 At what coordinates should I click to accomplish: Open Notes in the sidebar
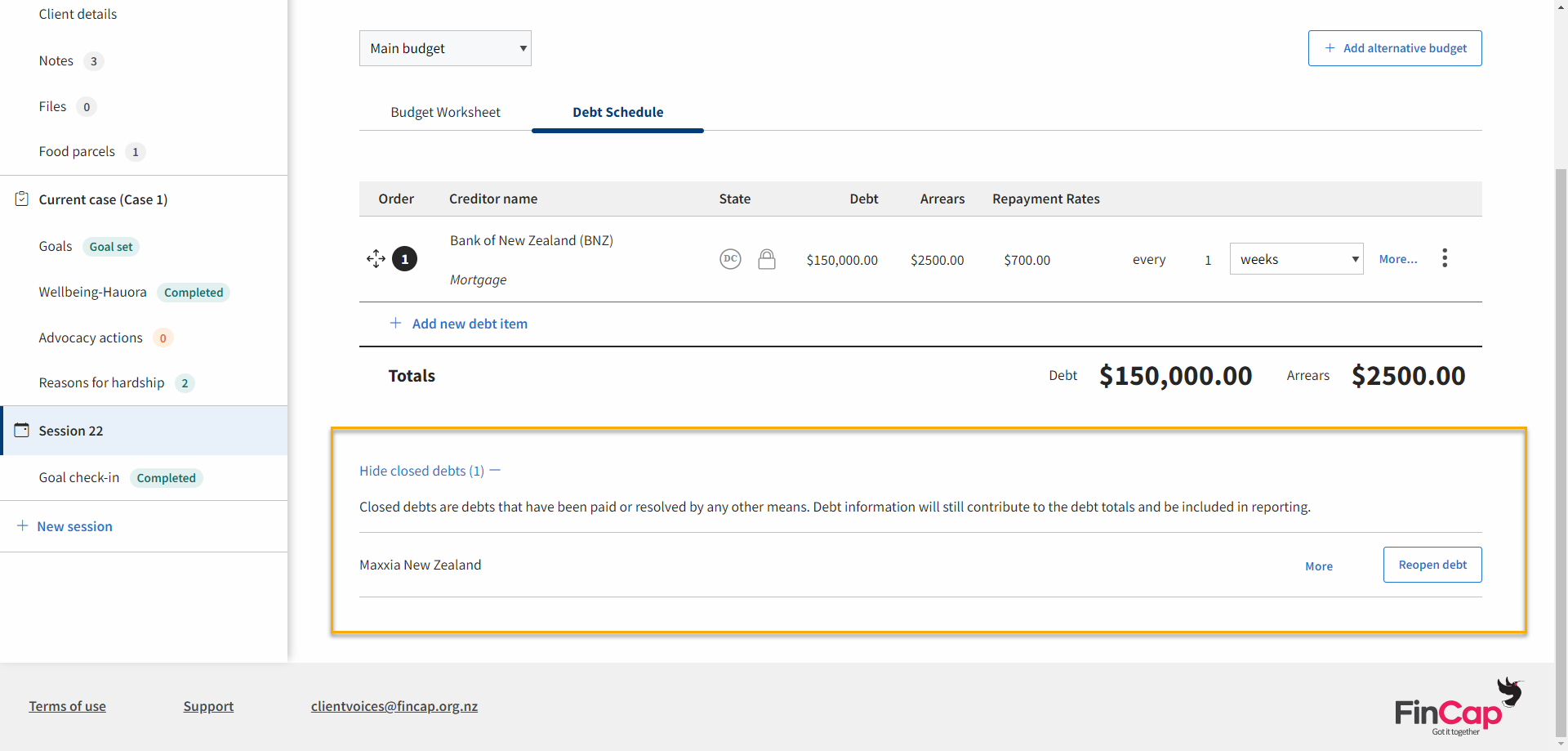point(56,60)
